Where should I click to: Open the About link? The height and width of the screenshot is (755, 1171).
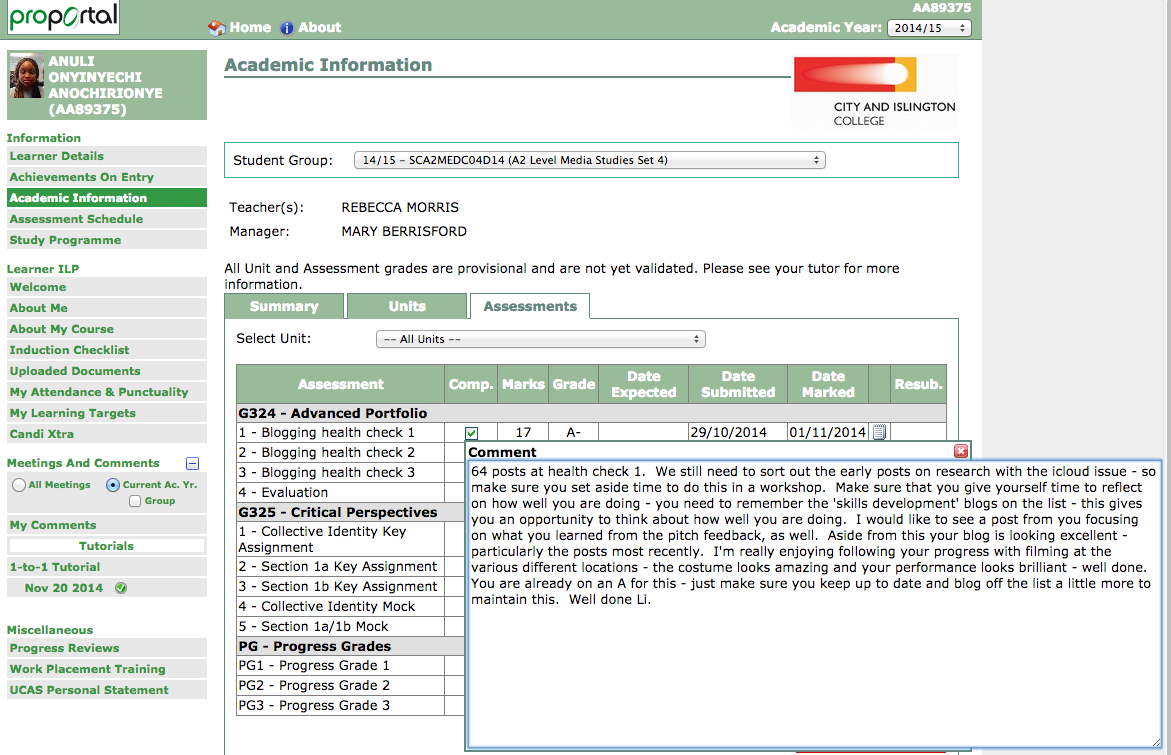pyautogui.click(x=320, y=28)
